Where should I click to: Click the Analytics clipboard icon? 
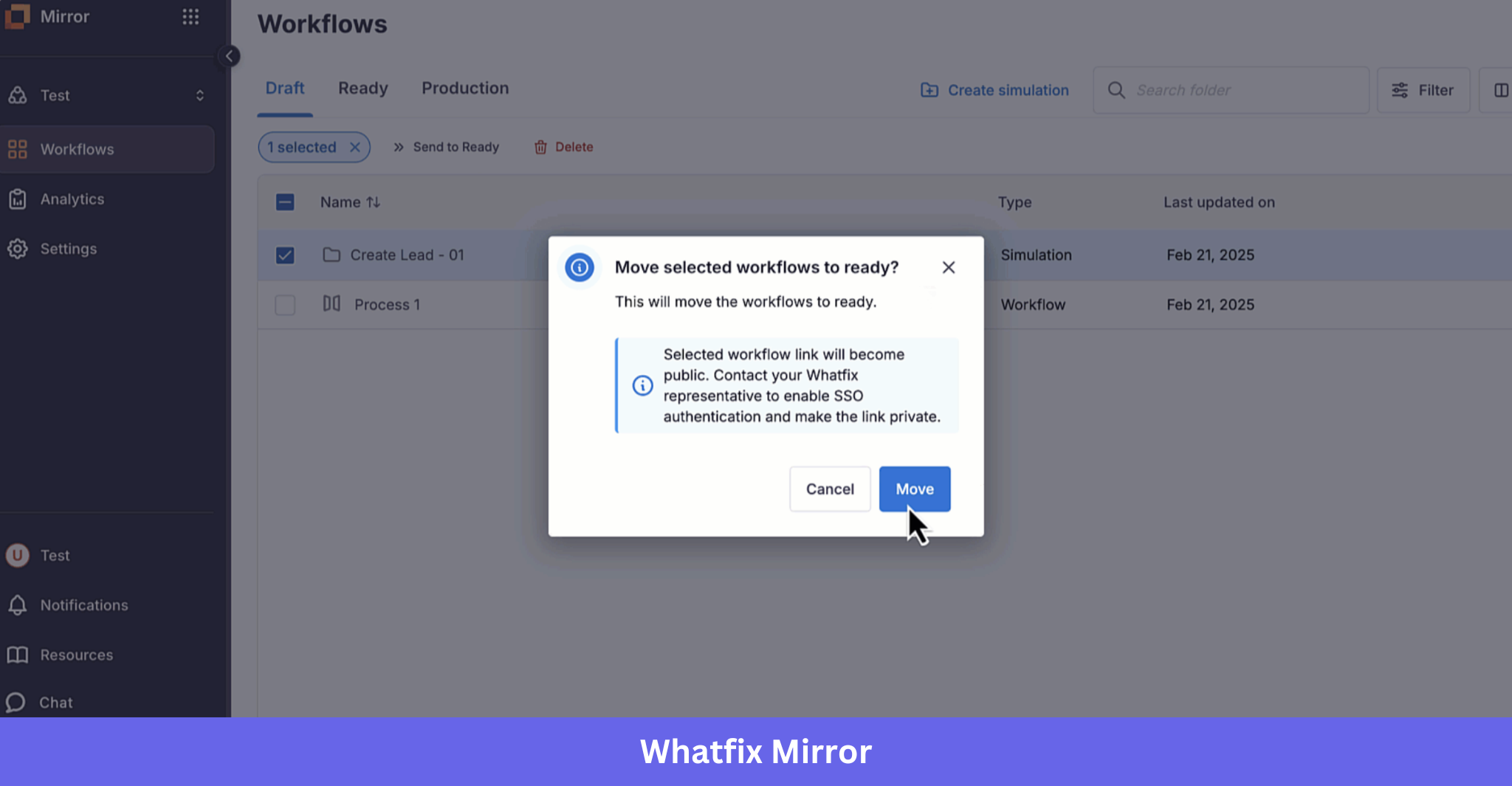(x=18, y=199)
